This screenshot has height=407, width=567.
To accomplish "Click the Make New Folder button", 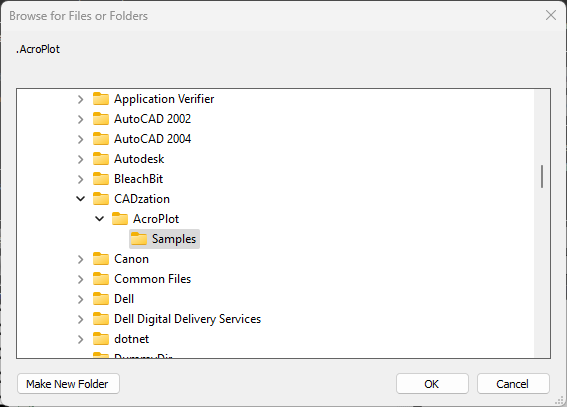I will click(68, 384).
